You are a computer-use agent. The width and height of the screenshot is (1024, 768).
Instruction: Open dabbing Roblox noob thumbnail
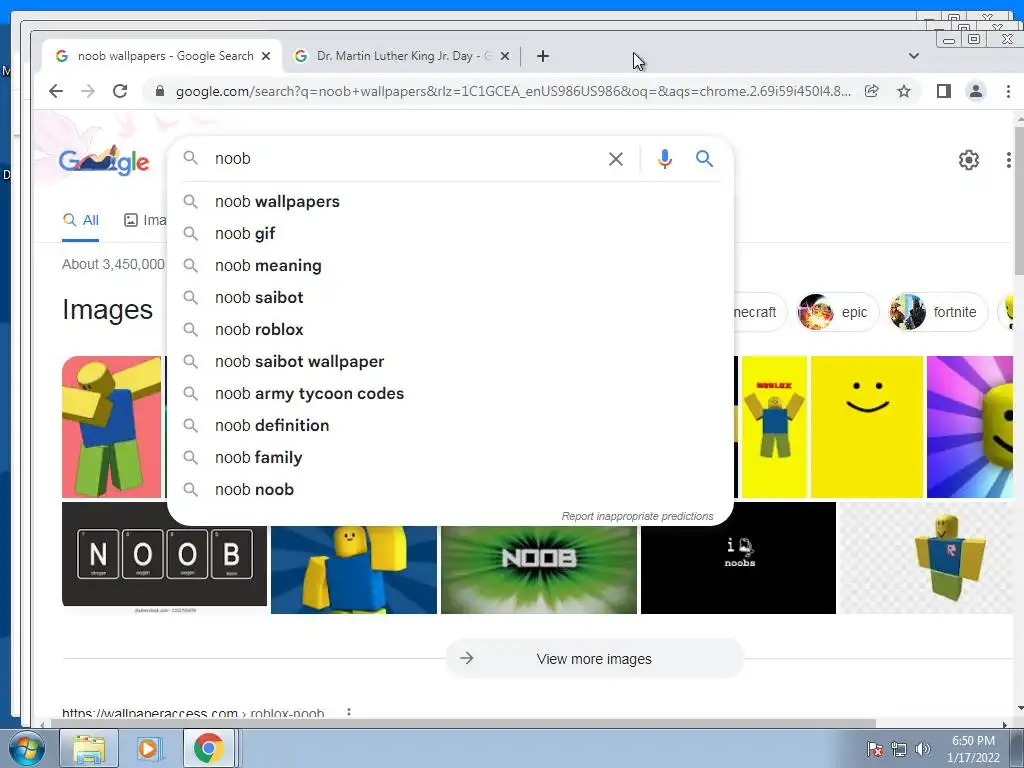point(112,426)
